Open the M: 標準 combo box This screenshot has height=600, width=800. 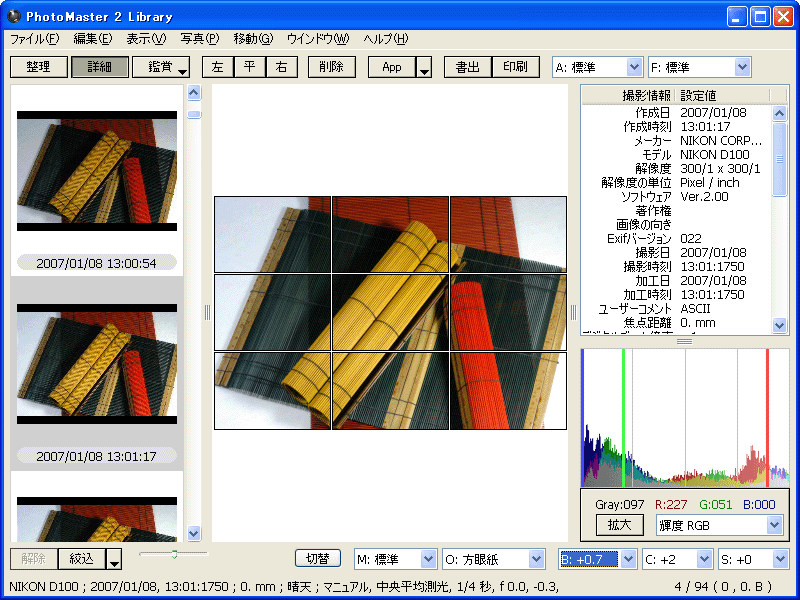395,559
